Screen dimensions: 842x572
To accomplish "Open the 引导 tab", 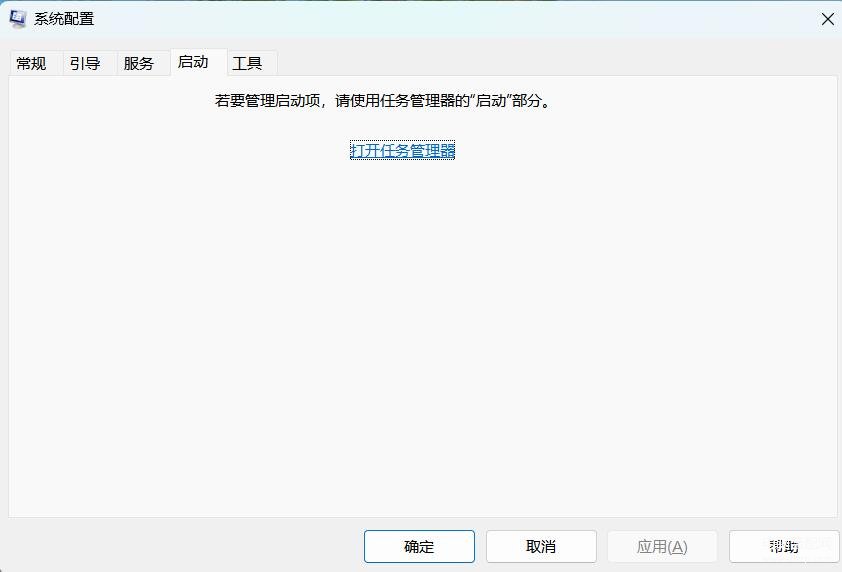I will tap(90, 63).
